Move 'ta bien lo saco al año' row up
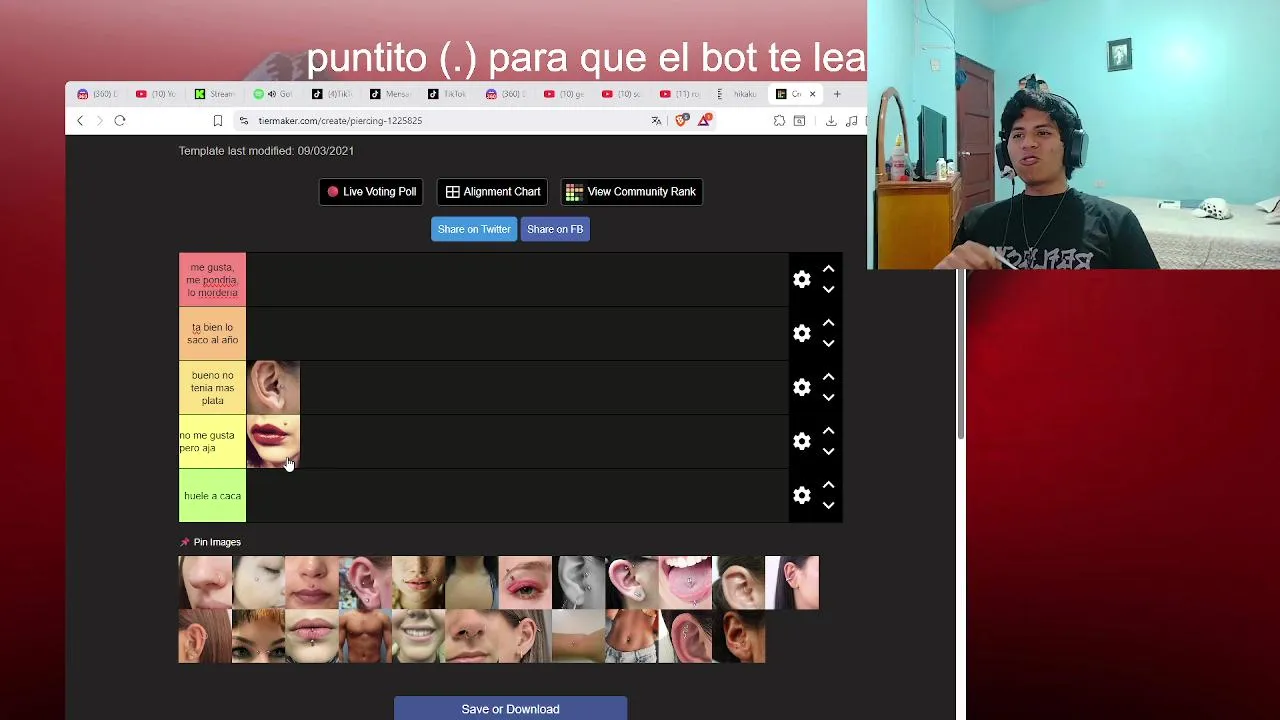1280x720 pixels. (x=828, y=323)
